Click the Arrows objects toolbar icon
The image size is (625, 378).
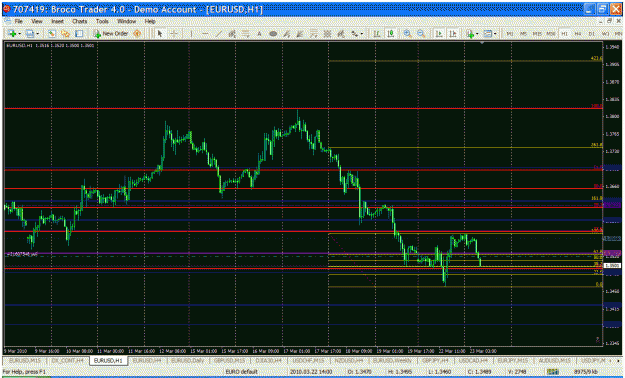(354, 34)
